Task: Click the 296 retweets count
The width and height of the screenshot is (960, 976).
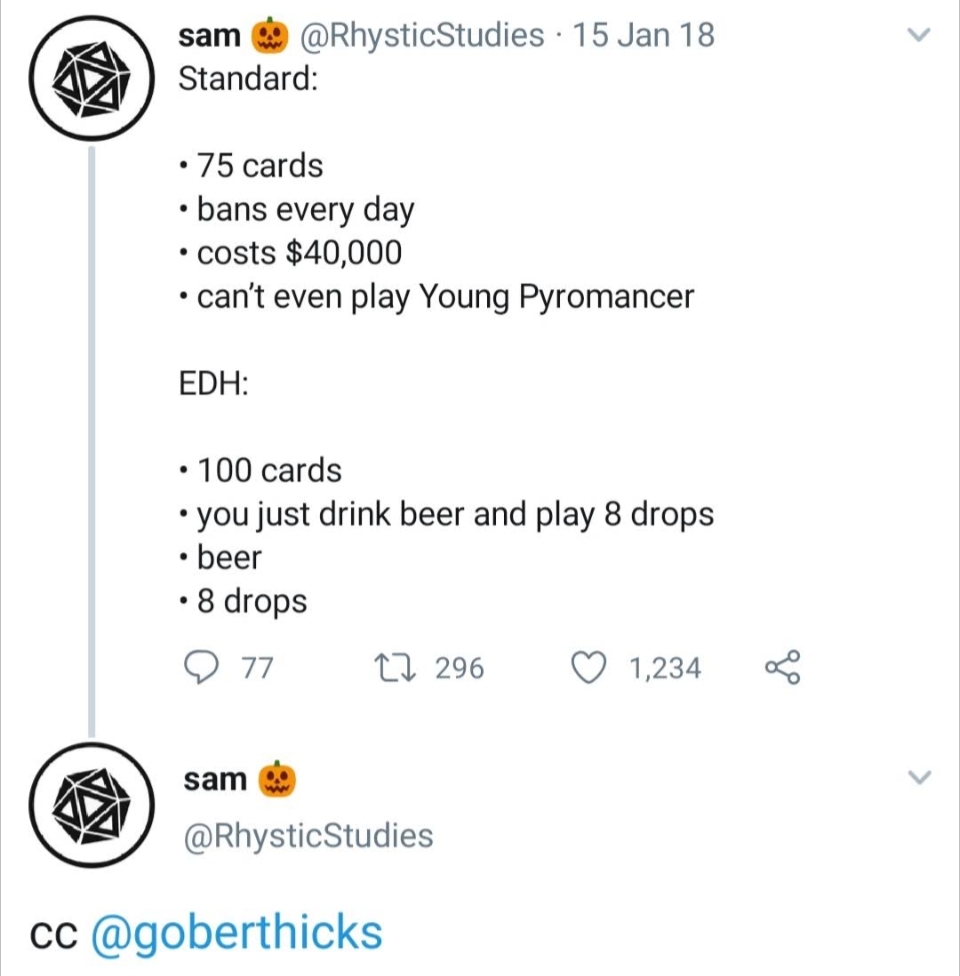Action: pos(459,668)
